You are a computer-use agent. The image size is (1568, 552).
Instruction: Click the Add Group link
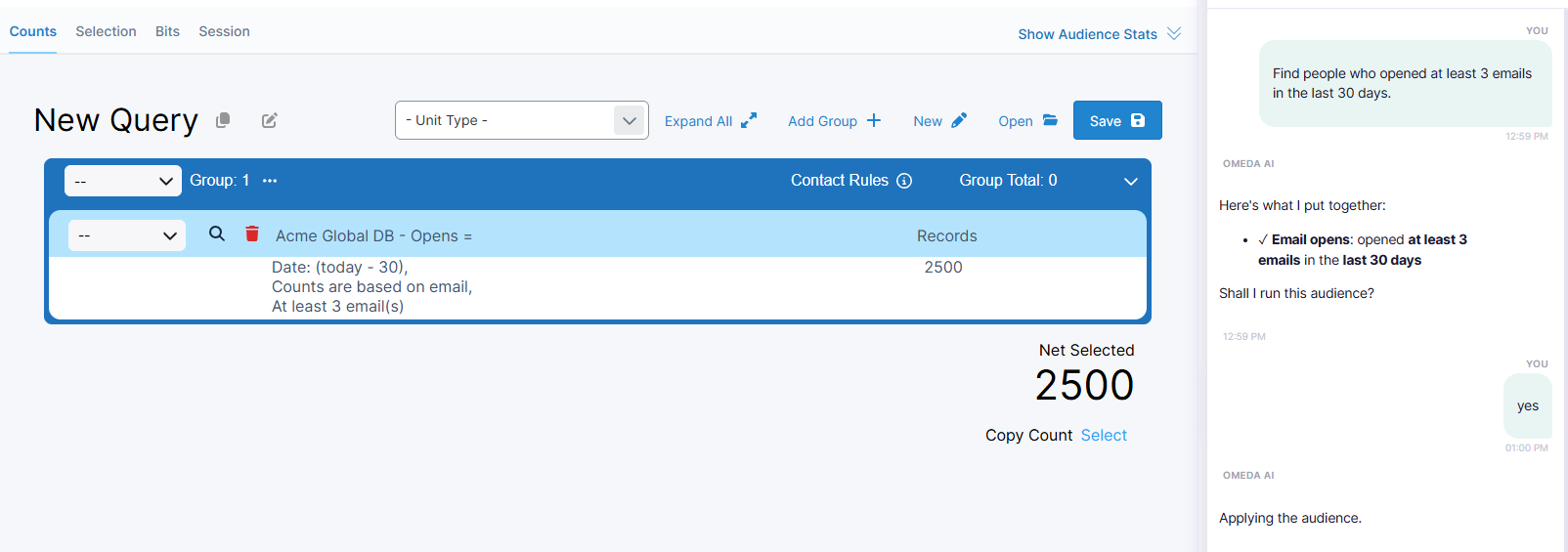[x=835, y=121]
